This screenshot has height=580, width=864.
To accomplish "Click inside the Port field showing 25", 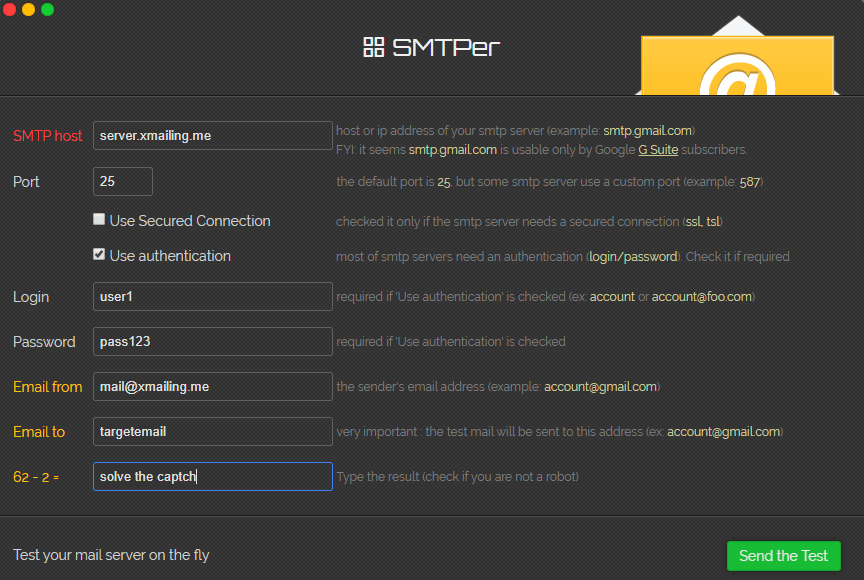I will pos(122,181).
